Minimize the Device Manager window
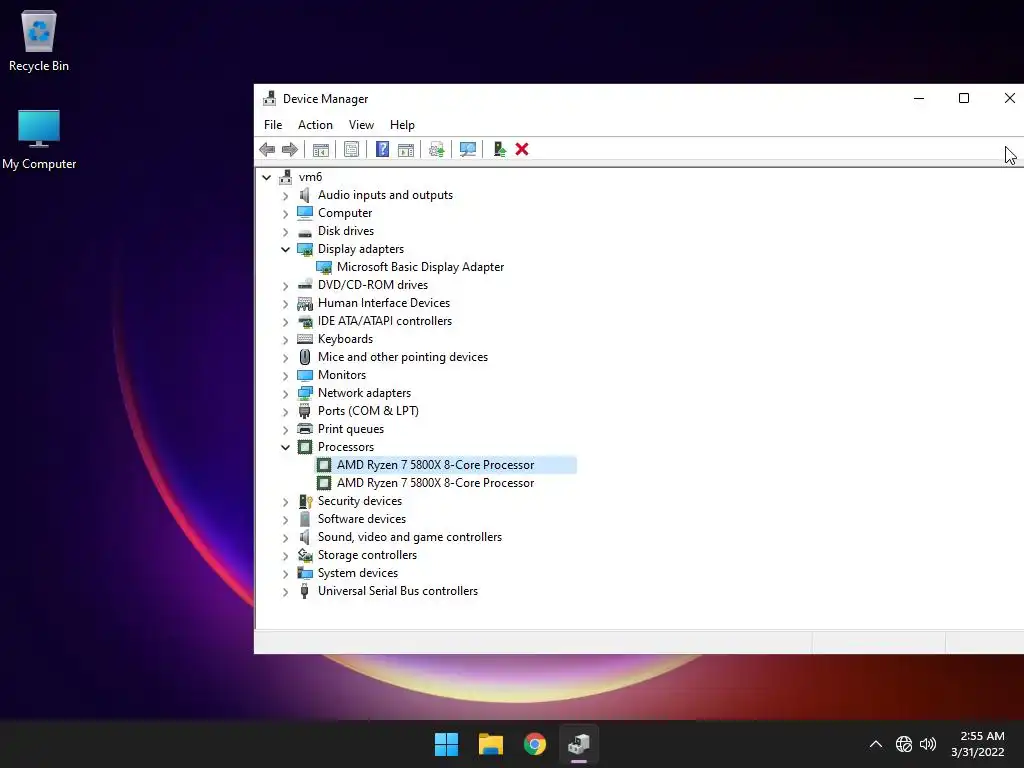 pyautogui.click(x=919, y=99)
